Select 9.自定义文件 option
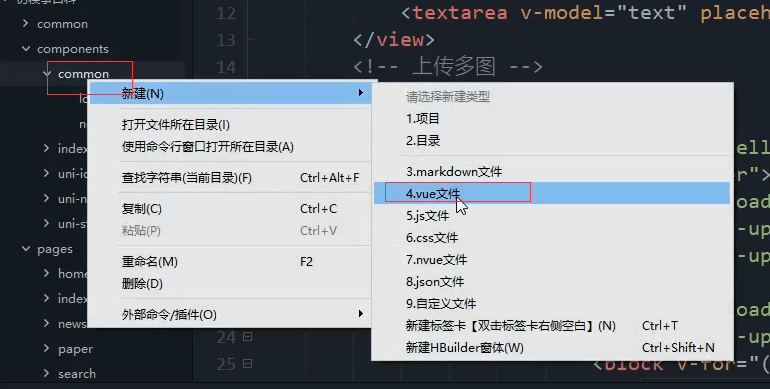 [440, 304]
